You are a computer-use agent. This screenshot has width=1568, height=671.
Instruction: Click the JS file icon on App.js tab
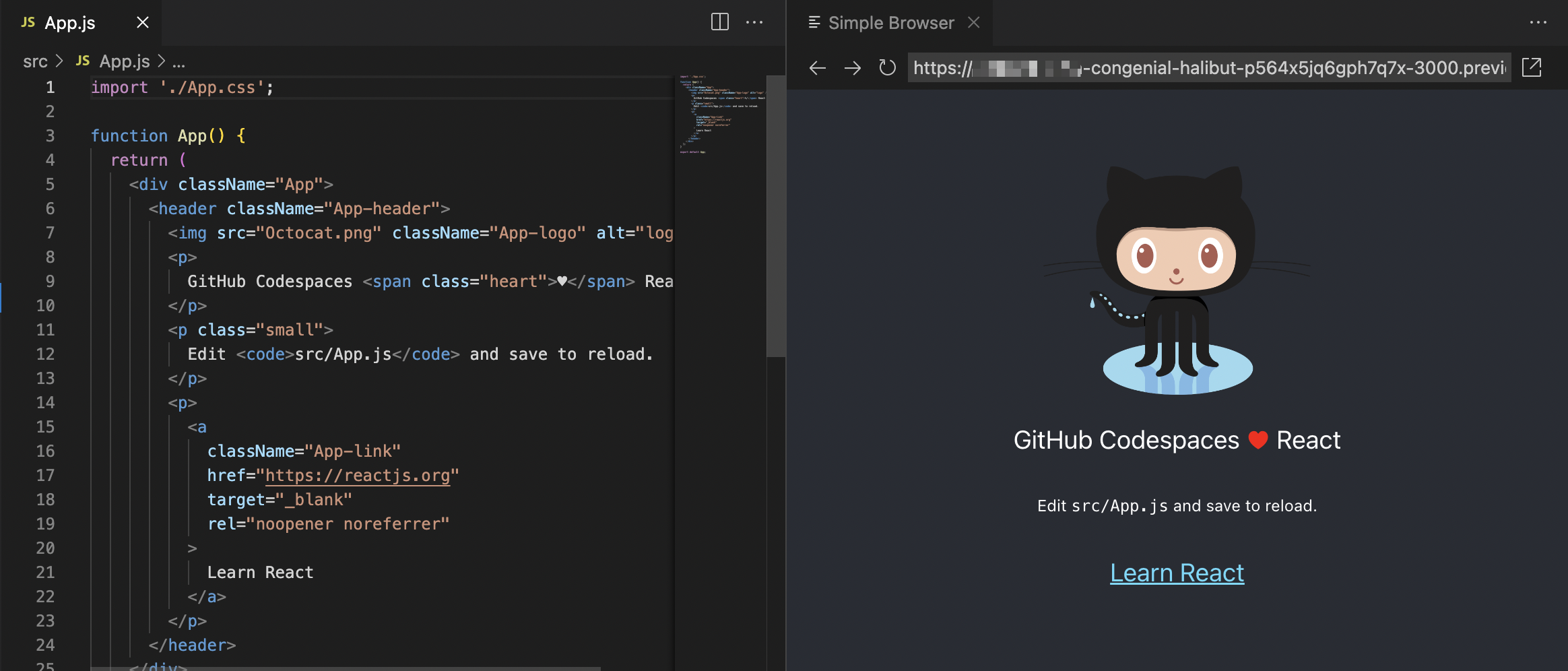(28, 23)
